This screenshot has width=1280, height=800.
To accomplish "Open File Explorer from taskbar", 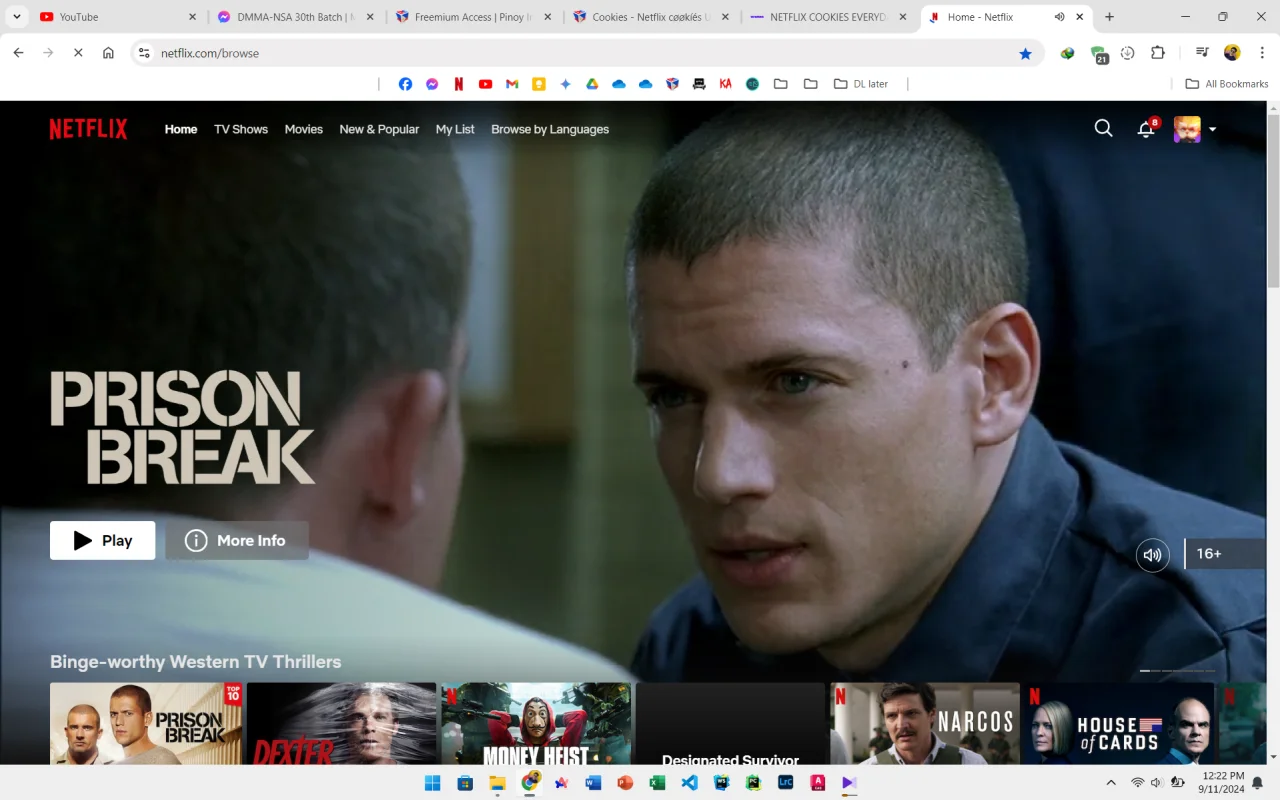I will tap(497, 783).
